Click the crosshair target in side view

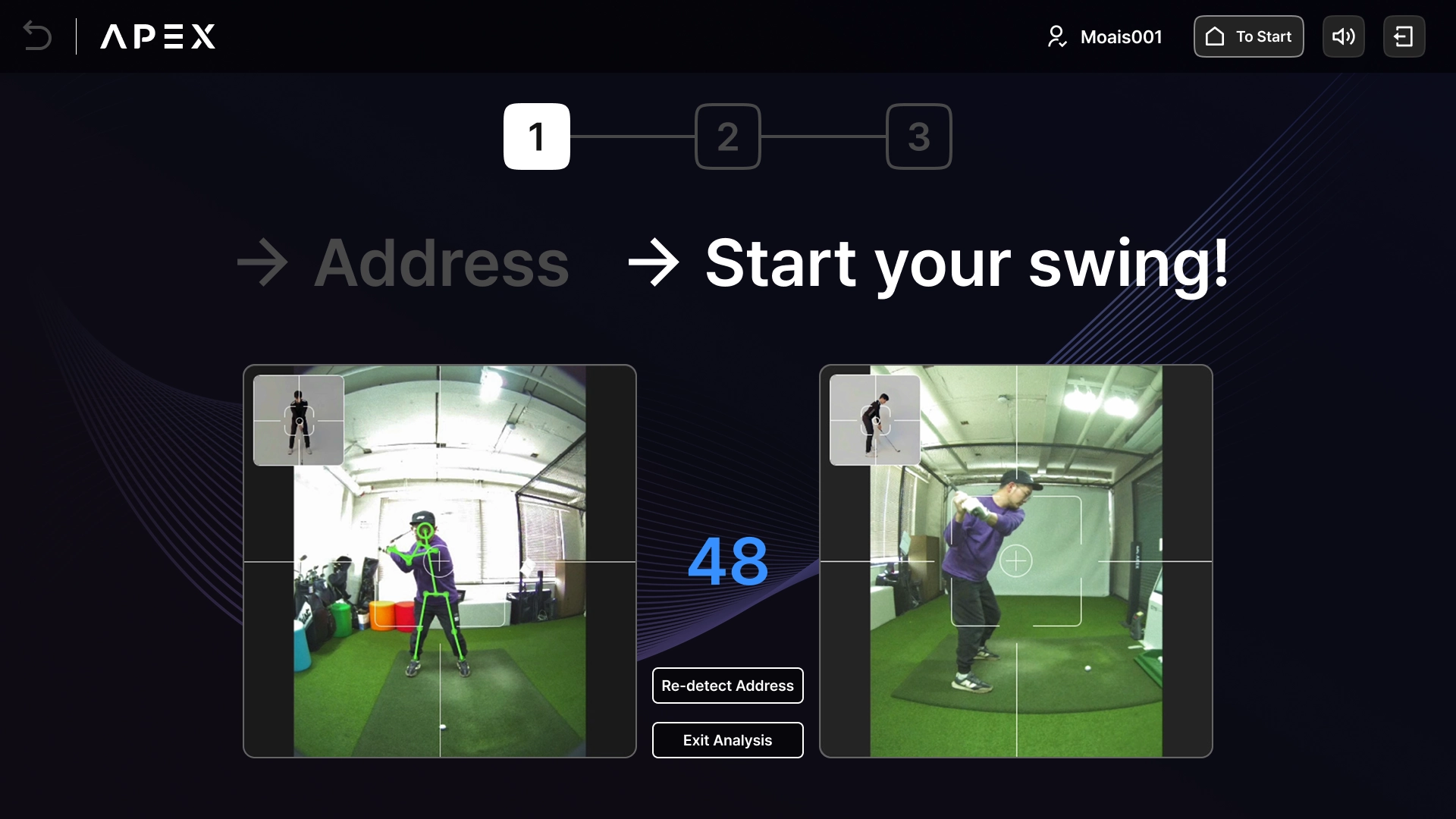point(1016,561)
